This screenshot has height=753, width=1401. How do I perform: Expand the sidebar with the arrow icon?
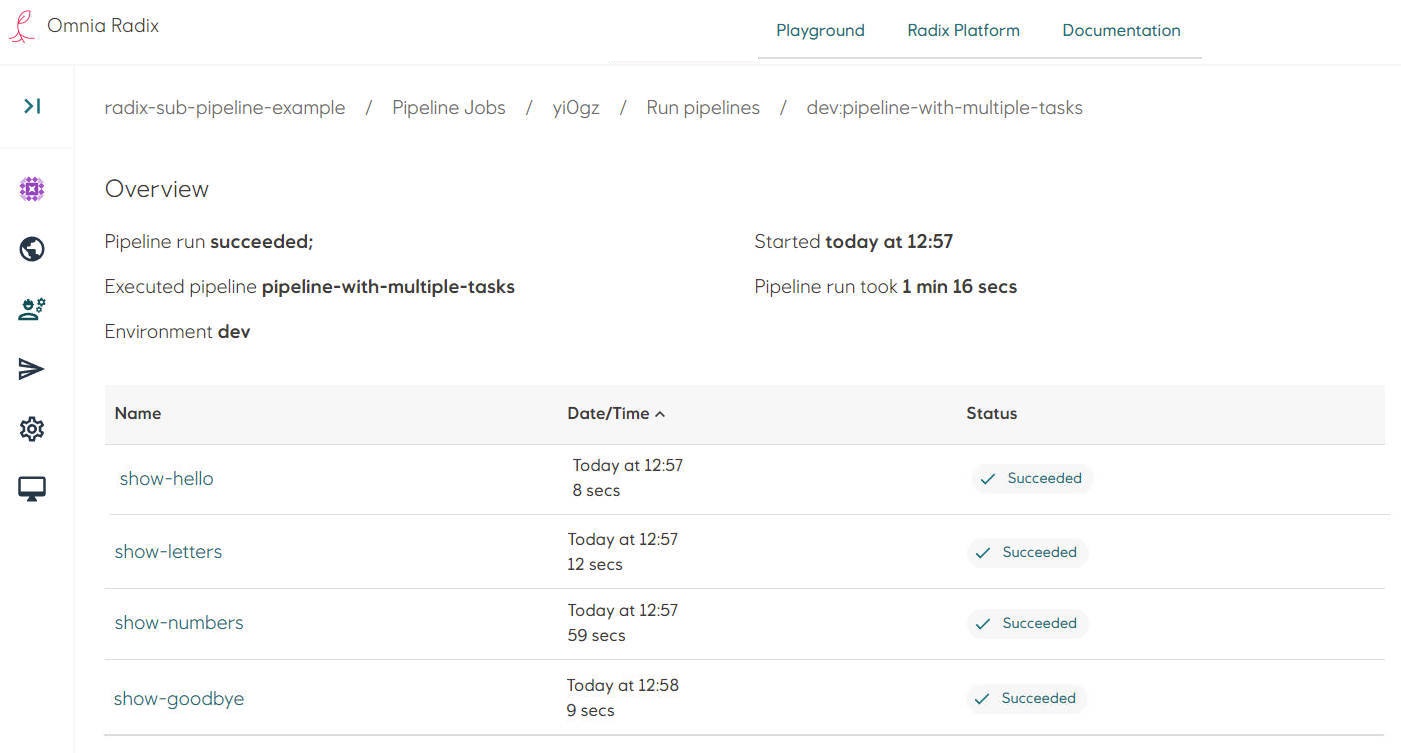click(32, 106)
